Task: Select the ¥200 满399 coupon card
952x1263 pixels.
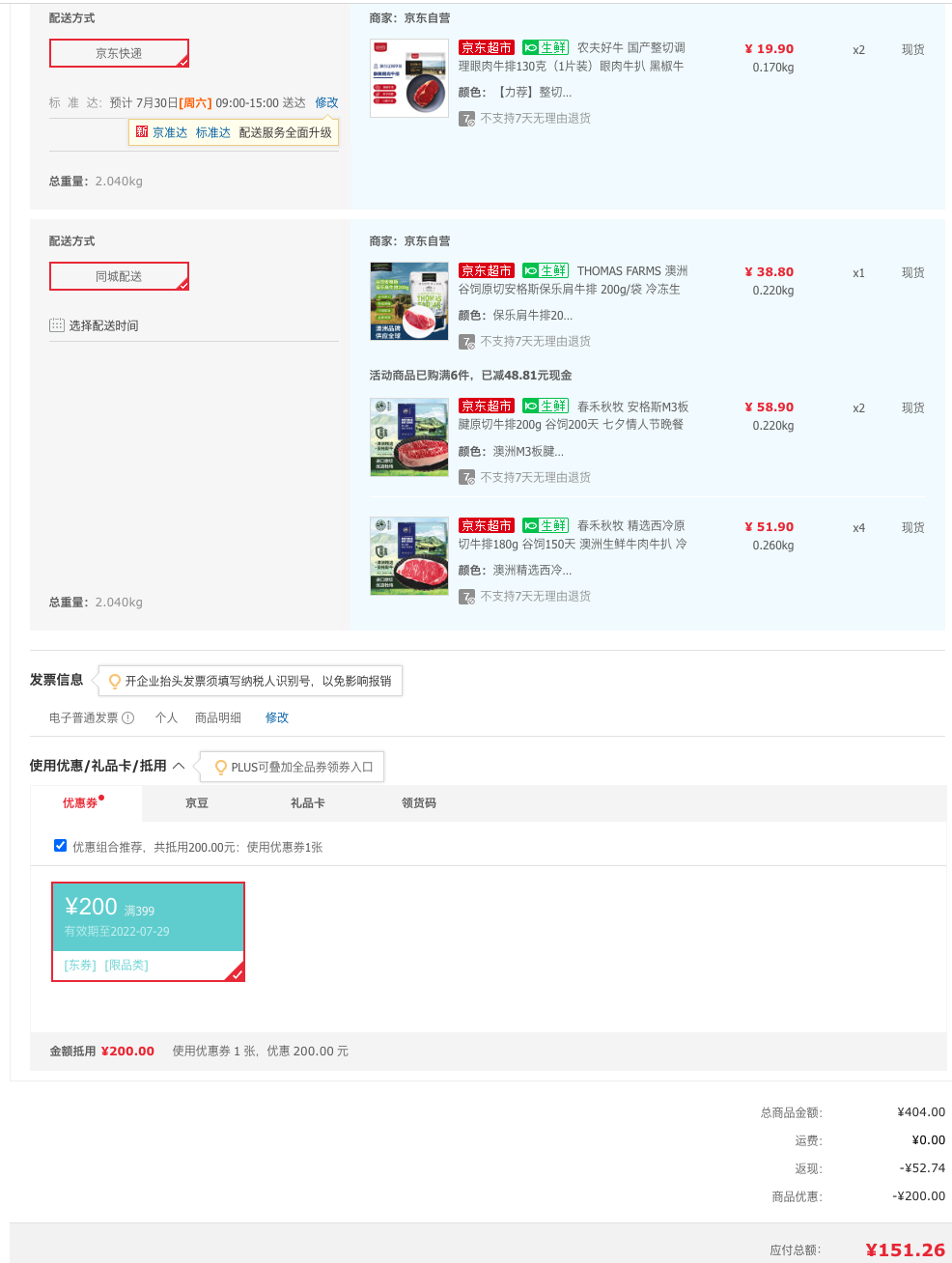Action: (148, 932)
